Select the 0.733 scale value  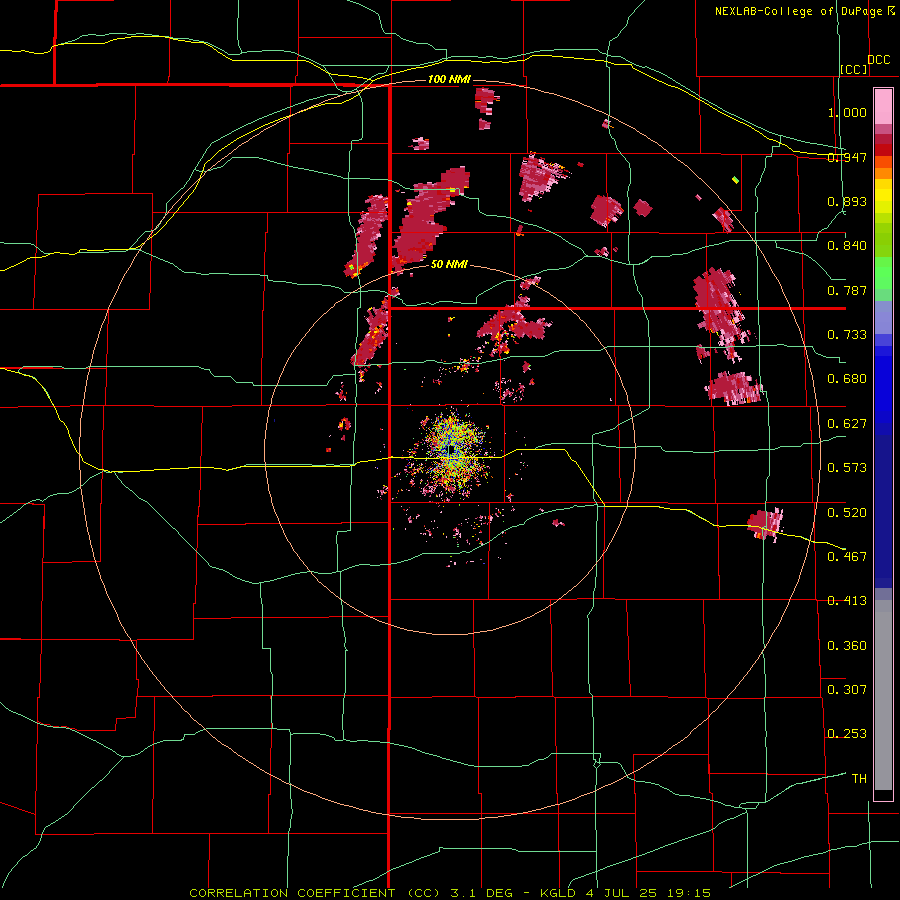tap(847, 335)
